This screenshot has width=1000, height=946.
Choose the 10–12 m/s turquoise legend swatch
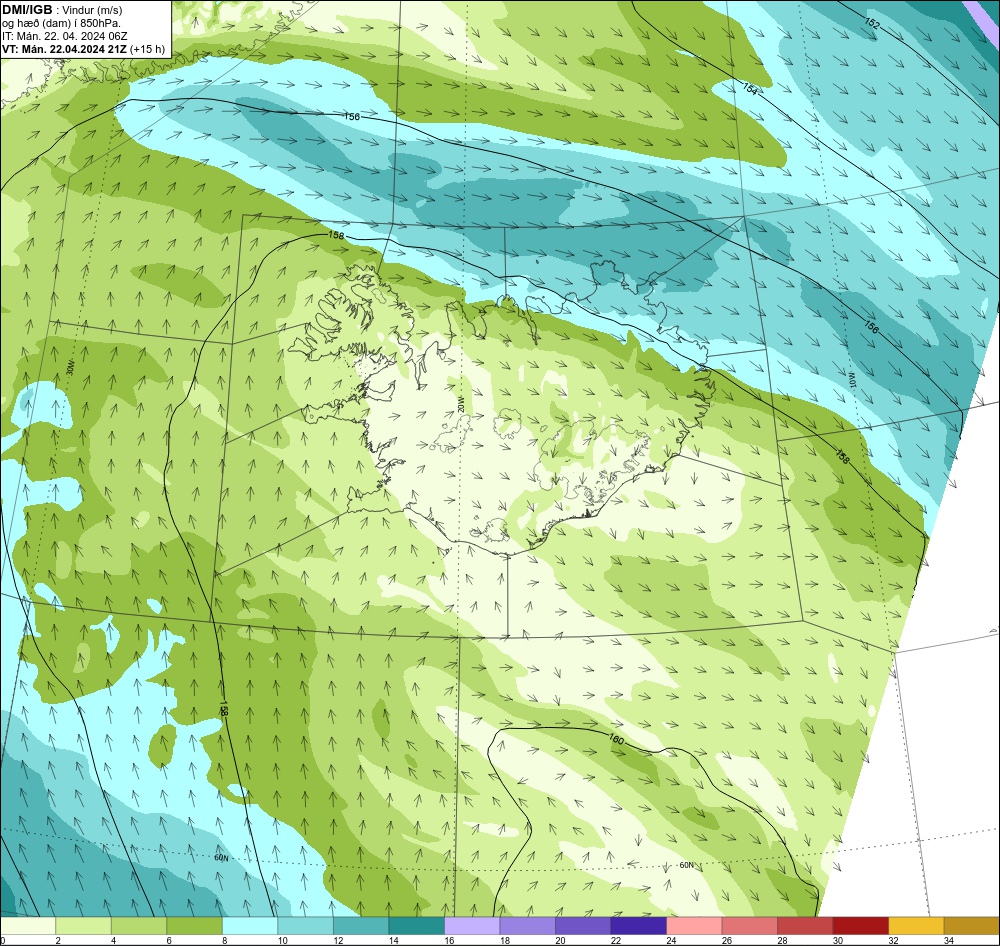click(305, 926)
